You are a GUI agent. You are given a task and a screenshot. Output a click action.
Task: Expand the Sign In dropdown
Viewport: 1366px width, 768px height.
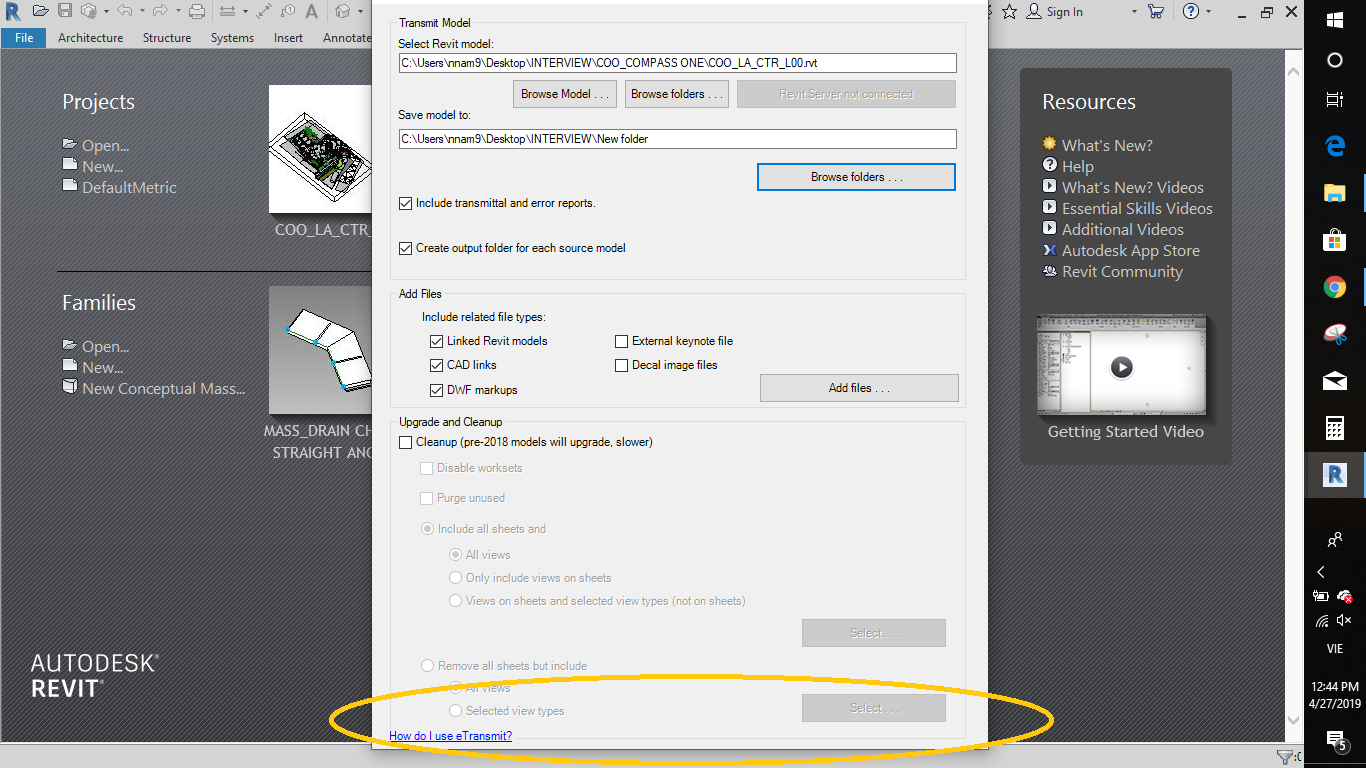pyautogui.click(x=1132, y=12)
